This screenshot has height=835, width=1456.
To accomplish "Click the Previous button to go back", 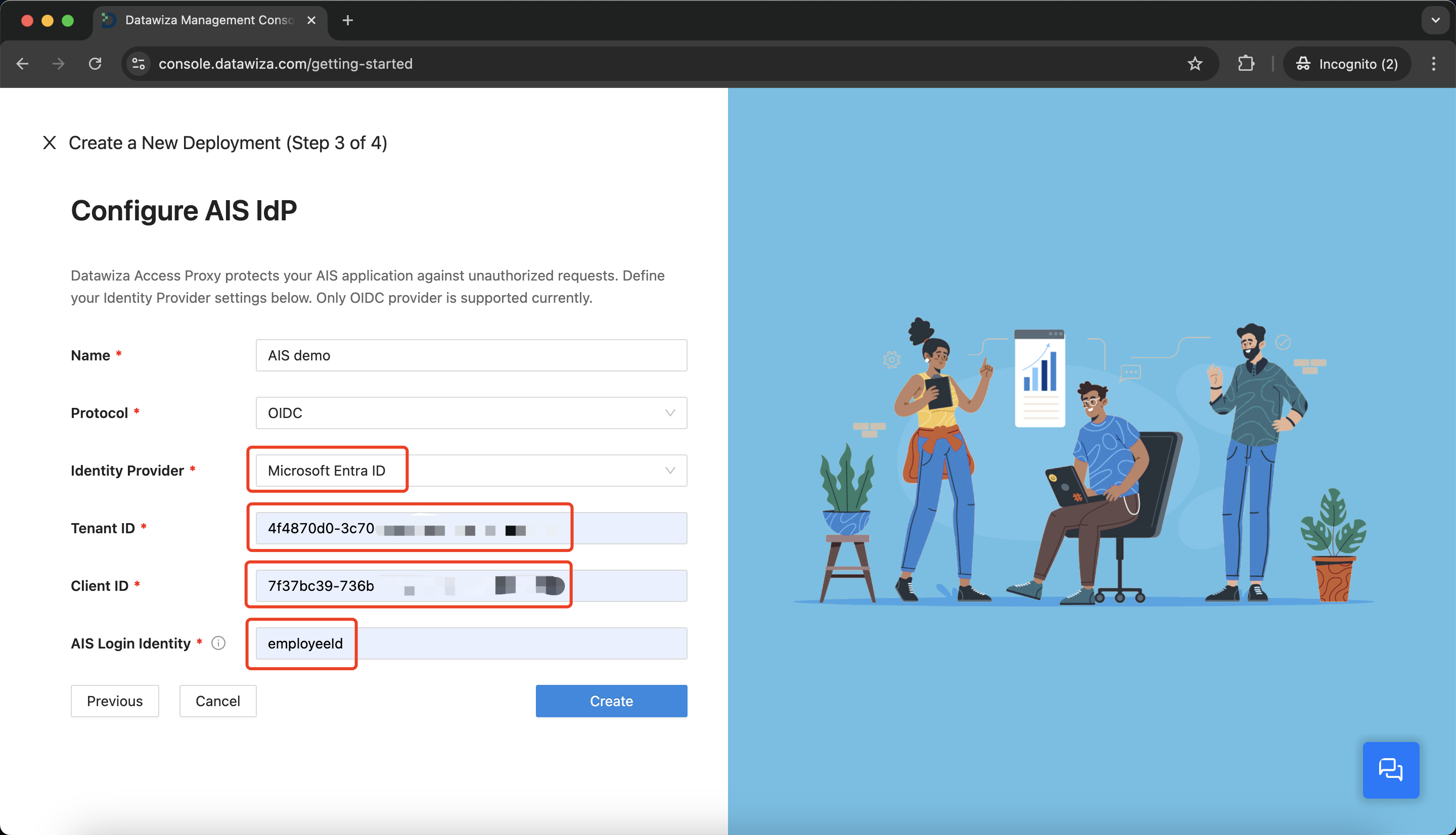I will pyautogui.click(x=114, y=700).
